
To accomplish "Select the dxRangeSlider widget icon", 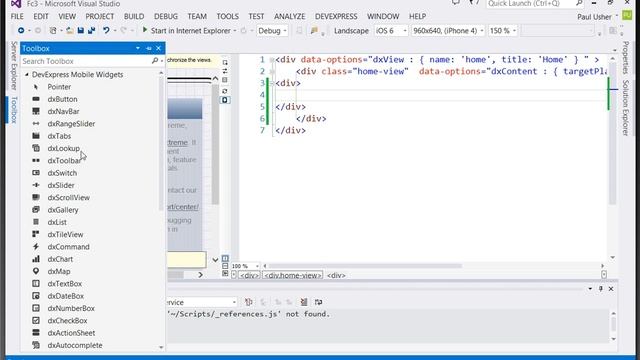I will point(36,123).
